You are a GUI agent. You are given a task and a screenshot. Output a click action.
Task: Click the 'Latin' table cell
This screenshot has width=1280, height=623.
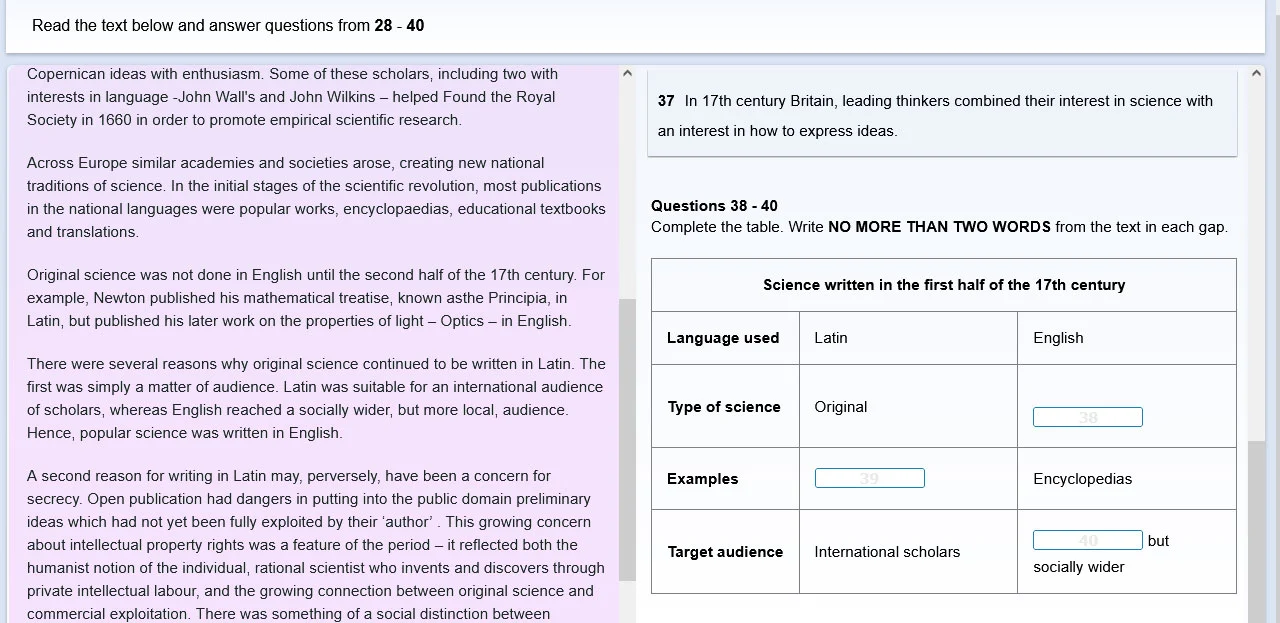coord(831,338)
